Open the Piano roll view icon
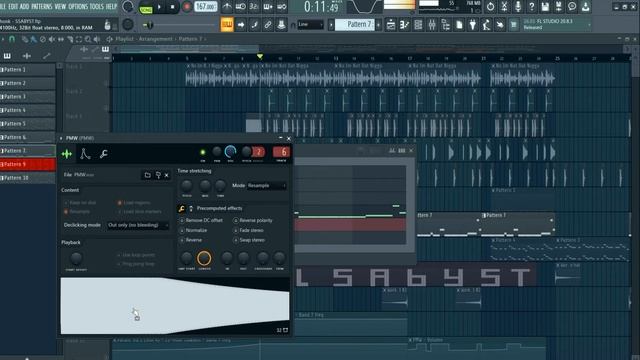Screen dimensions: 640x360 (404, 25)
